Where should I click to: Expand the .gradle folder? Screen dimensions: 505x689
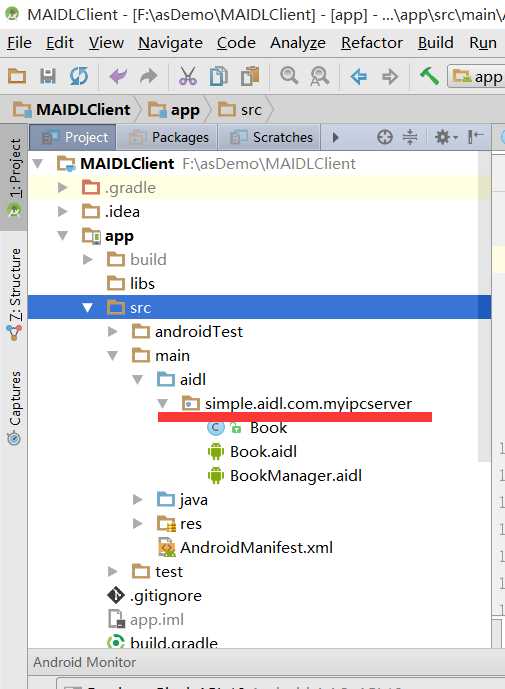63,188
